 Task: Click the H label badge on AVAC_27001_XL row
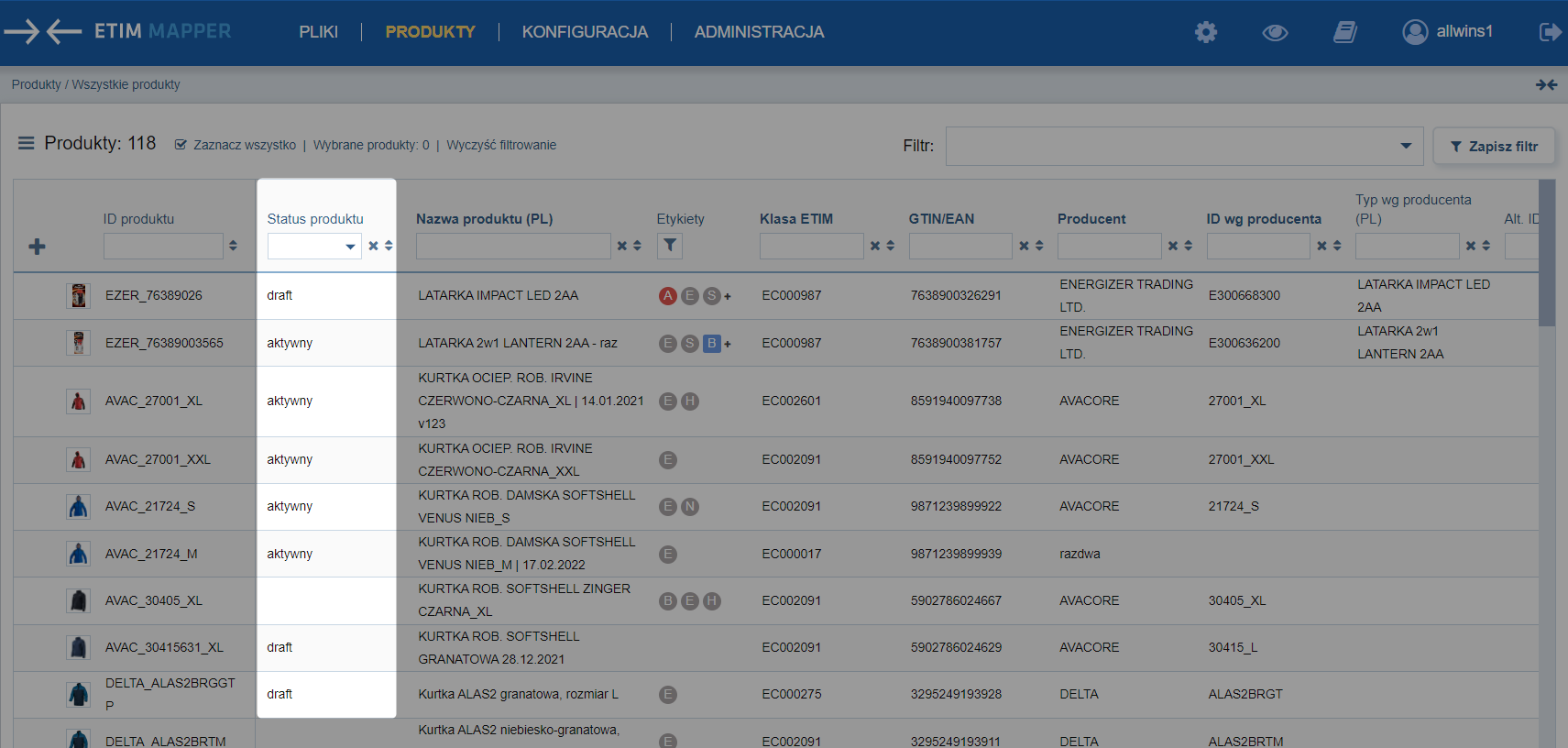pyautogui.click(x=690, y=401)
